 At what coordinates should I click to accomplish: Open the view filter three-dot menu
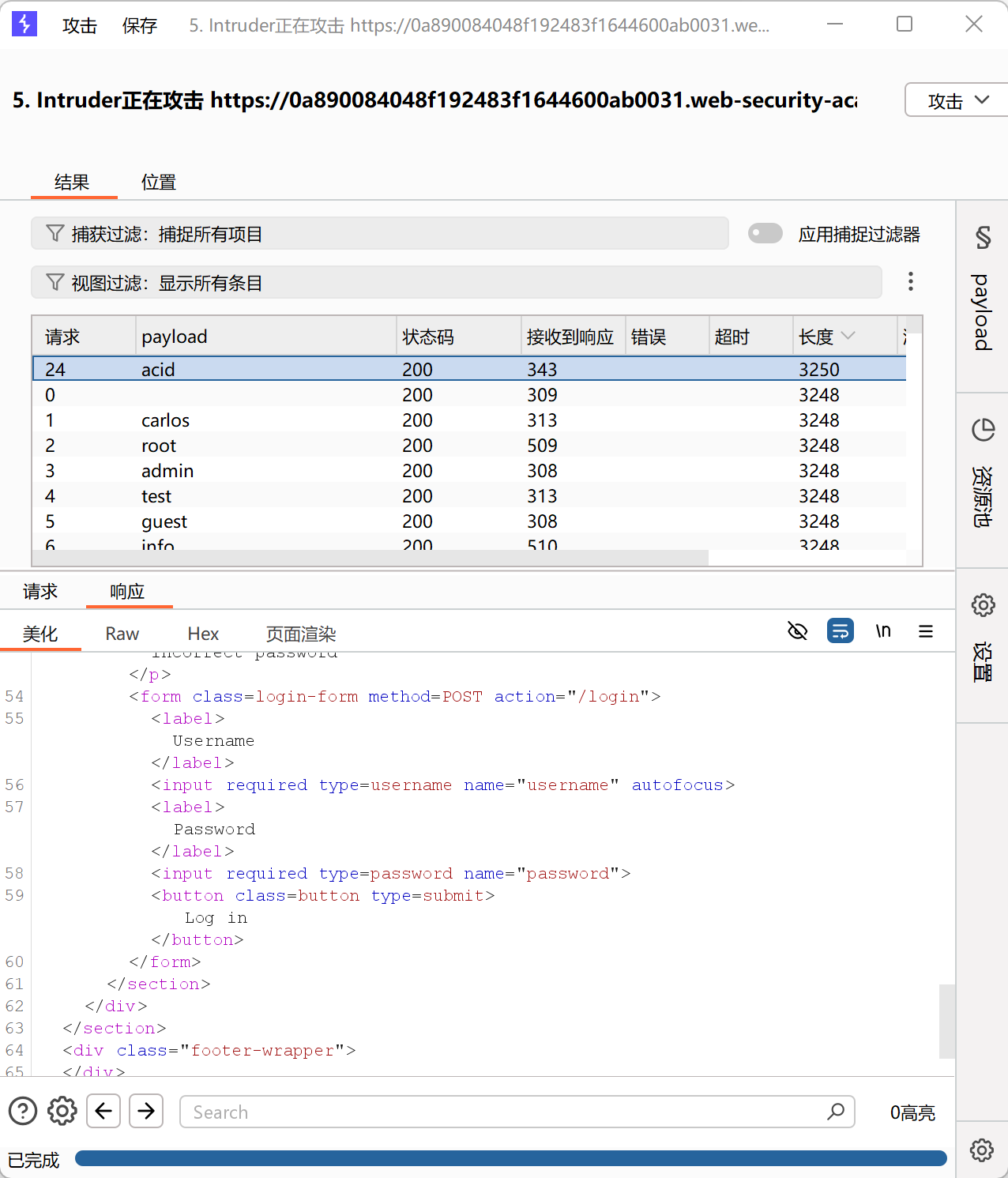click(911, 282)
